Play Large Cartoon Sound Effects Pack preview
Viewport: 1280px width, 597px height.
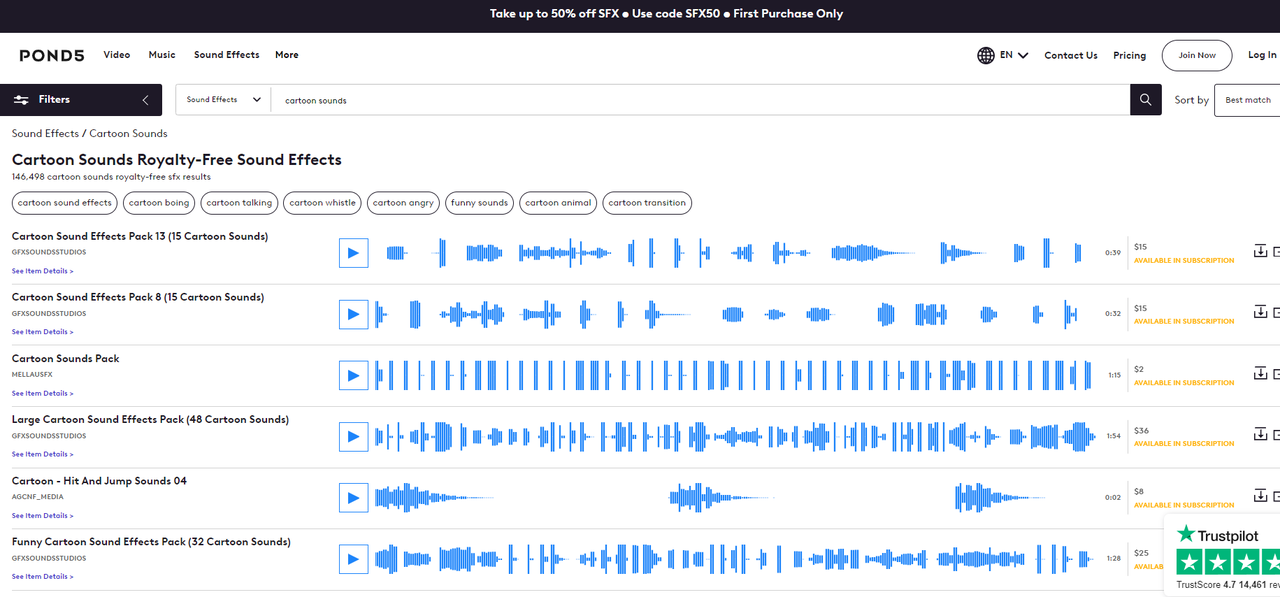click(x=353, y=436)
